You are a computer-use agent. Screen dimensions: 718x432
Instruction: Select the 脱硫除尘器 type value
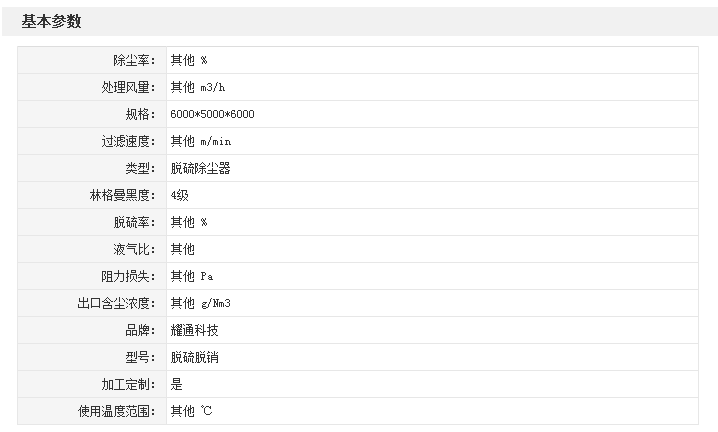[200, 168]
